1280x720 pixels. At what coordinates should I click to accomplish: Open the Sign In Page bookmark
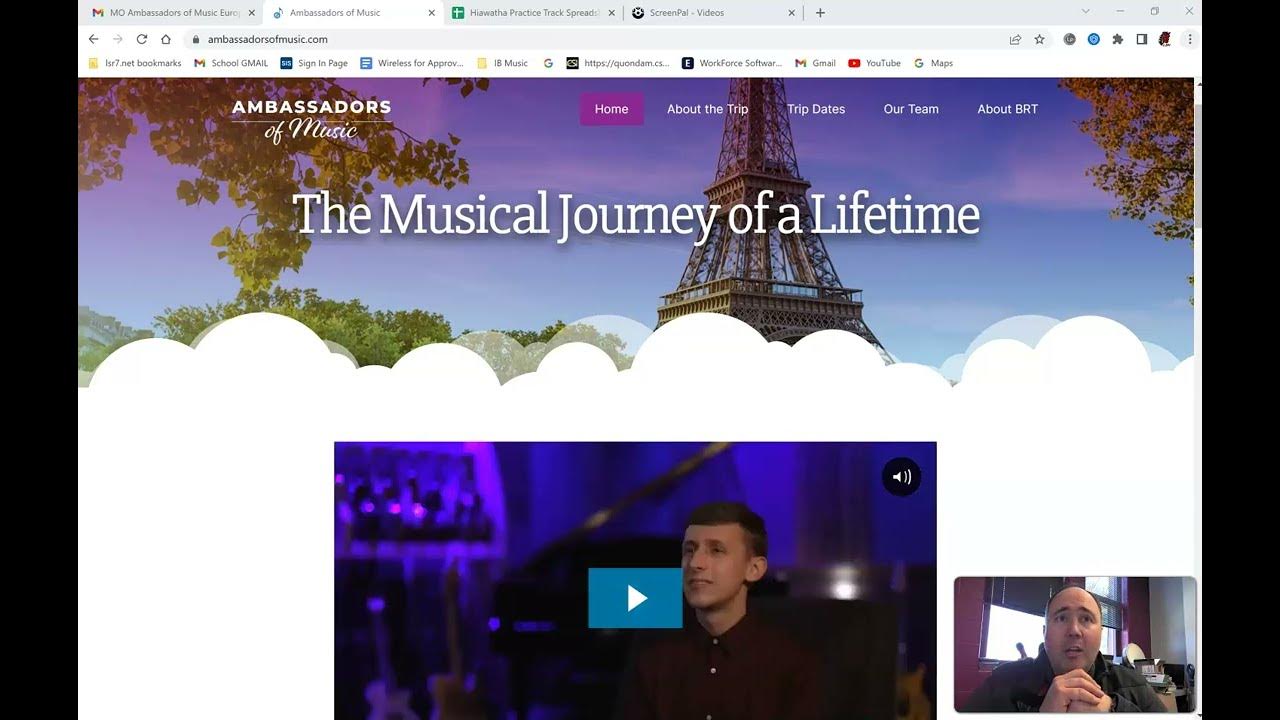point(314,63)
